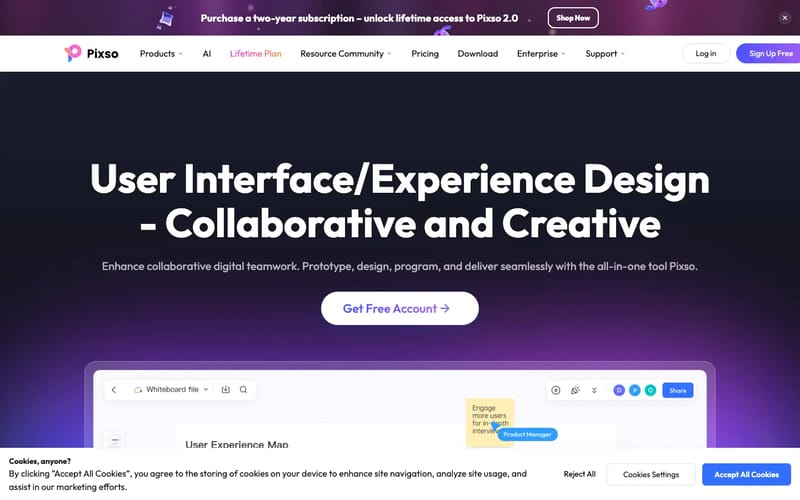The height and width of the screenshot is (500, 800).
Task: Click the Product Manager cursor label
Action: point(527,435)
